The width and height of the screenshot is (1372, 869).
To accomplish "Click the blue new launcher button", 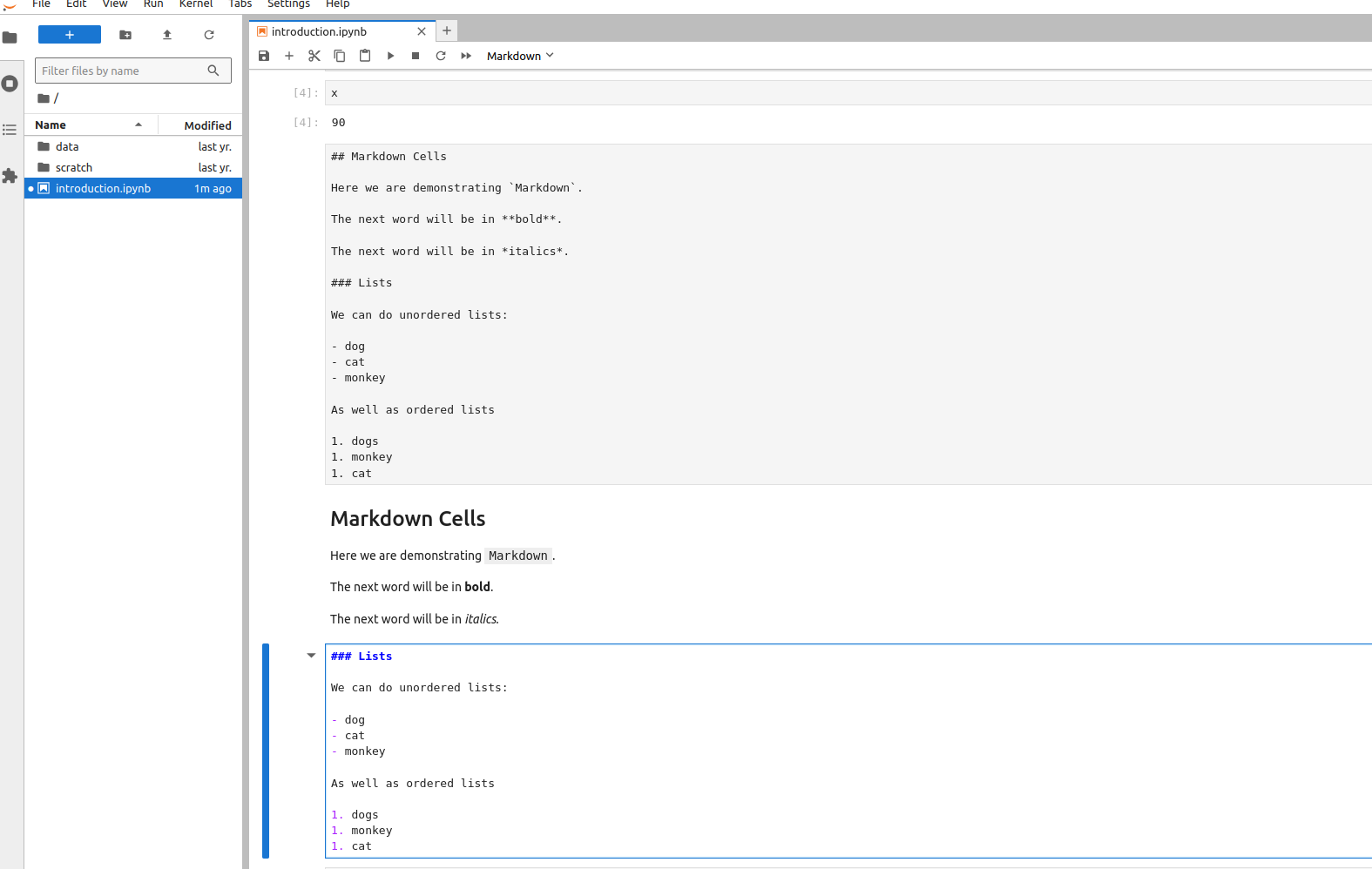I will tap(70, 35).
